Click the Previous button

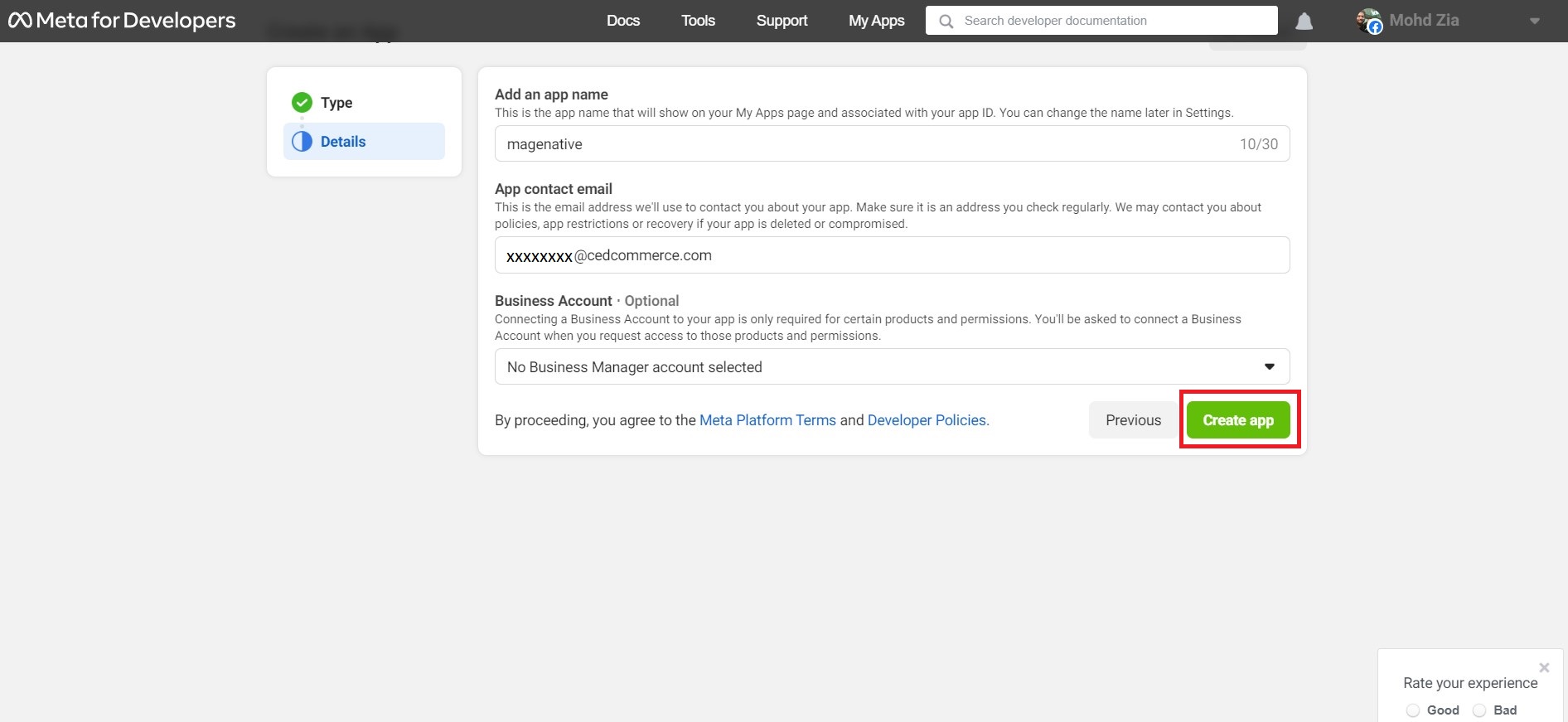1133,420
